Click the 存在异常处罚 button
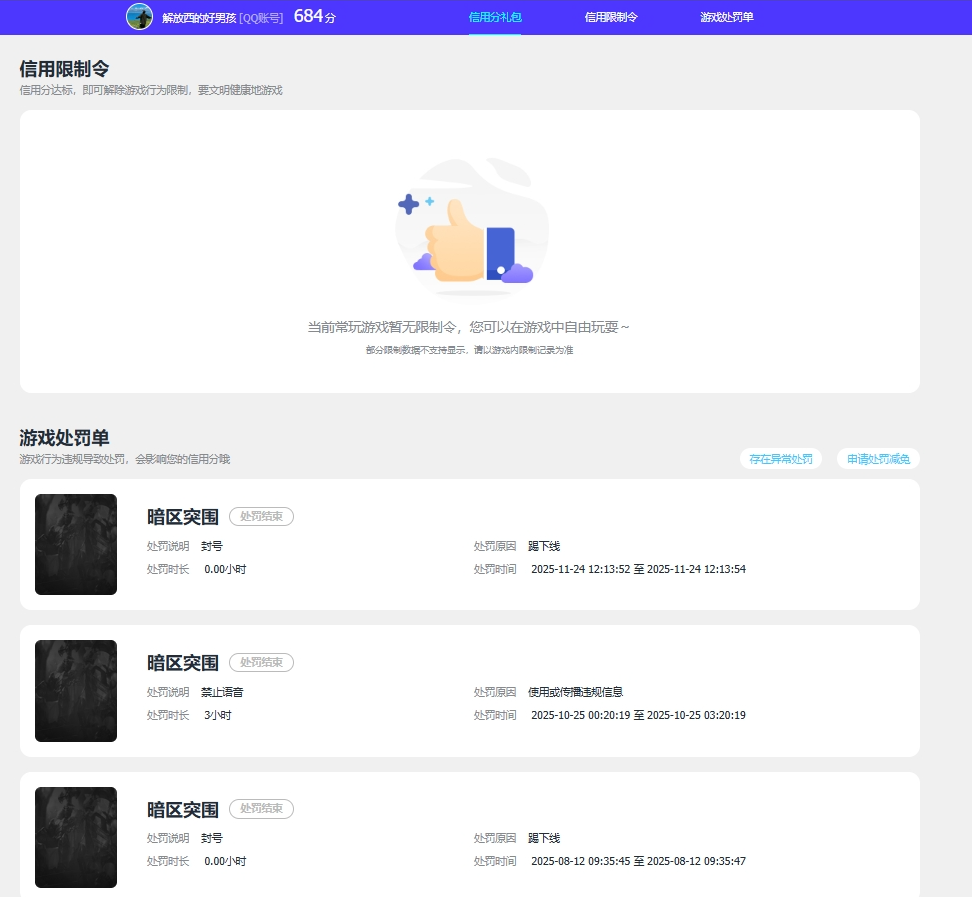Image resolution: width=972 pixels, height=897 pixels. (780, 459)
